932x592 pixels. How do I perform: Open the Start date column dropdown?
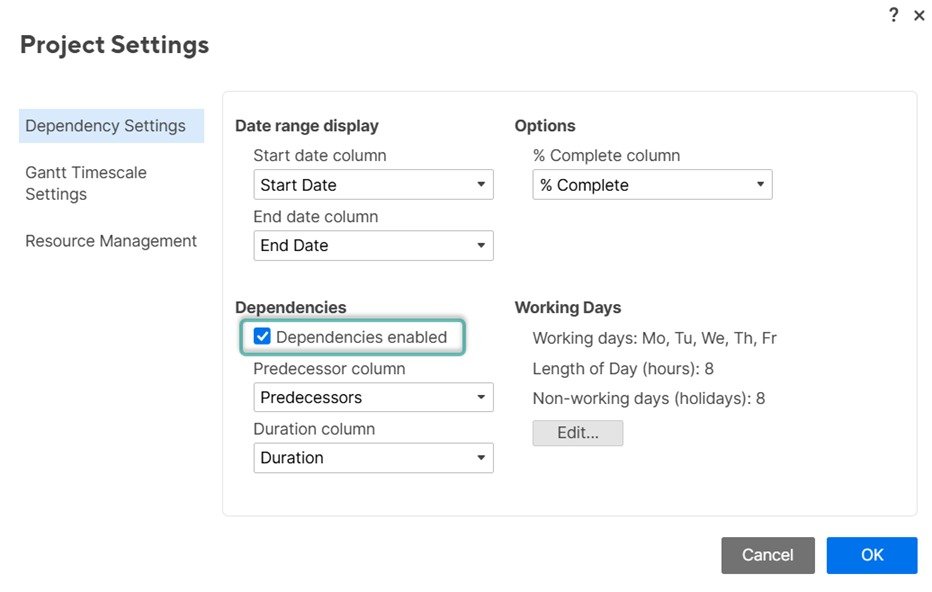[x=373, y=184]
